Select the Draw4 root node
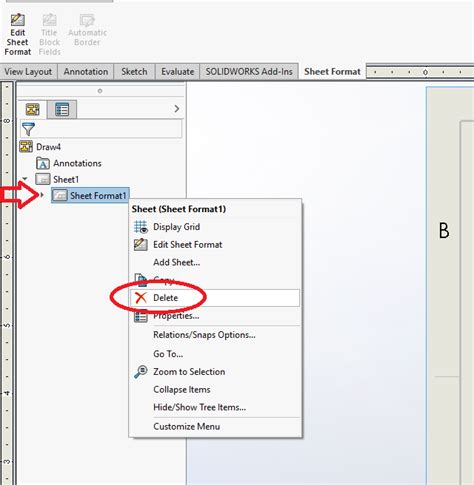Viewport: 474px width, 485px height. [48, 147]
